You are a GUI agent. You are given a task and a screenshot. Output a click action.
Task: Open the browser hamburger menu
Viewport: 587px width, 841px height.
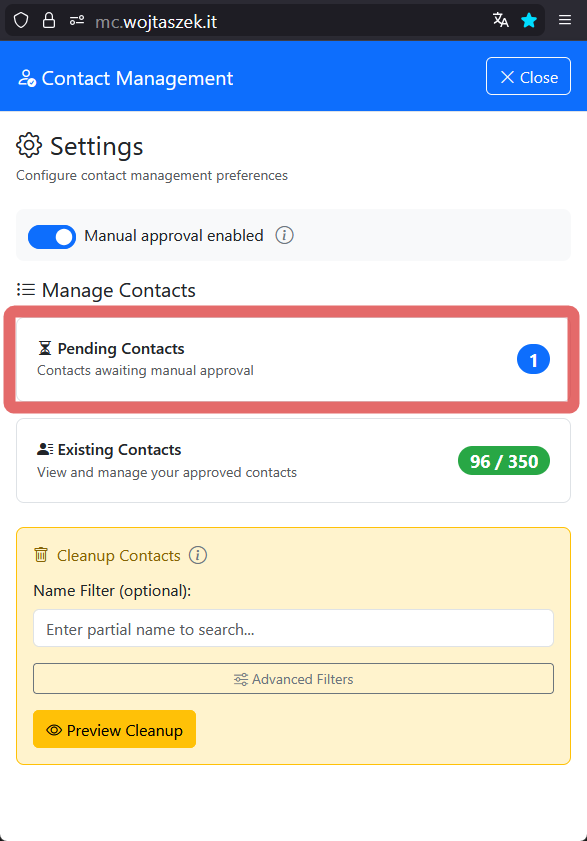564,19
